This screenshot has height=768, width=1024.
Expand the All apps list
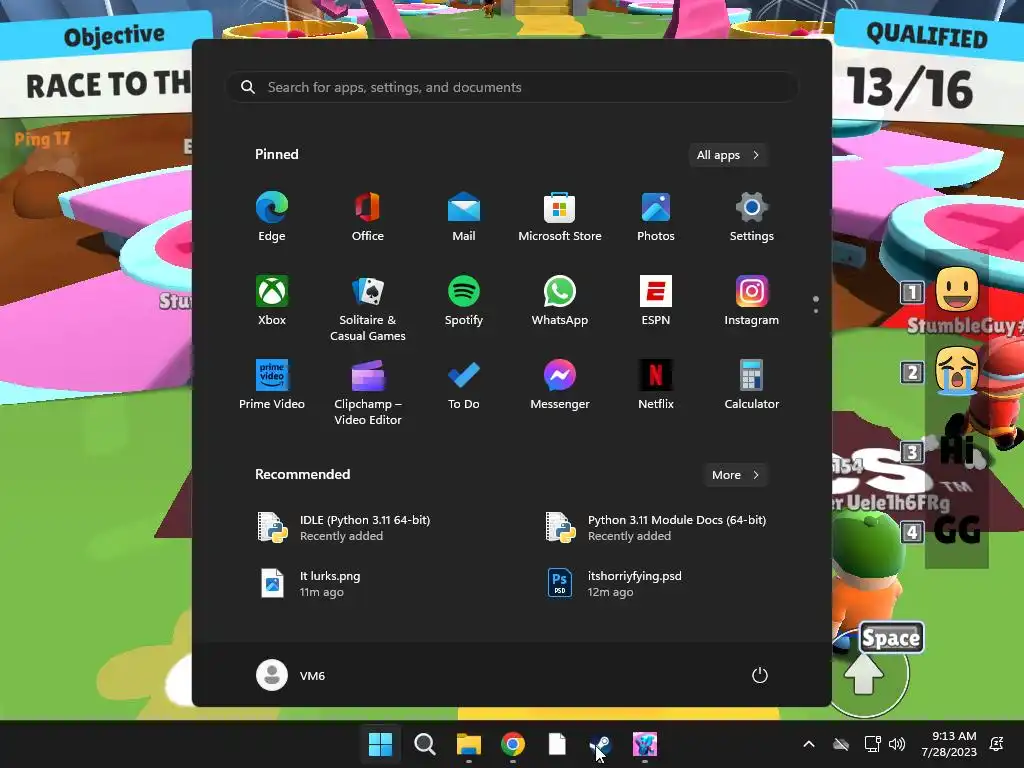point(728,155)
